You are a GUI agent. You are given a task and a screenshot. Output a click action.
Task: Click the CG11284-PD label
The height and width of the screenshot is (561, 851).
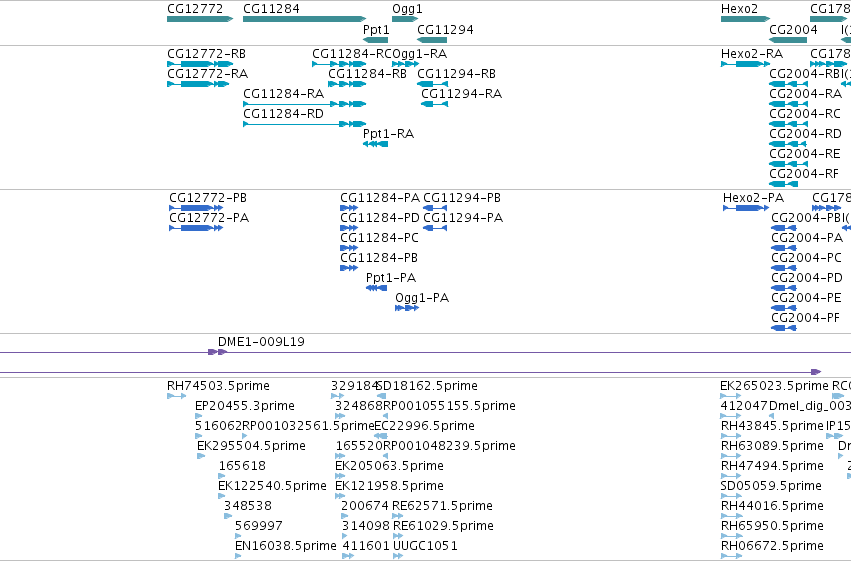pyautogui.click(x=380, y=218)
